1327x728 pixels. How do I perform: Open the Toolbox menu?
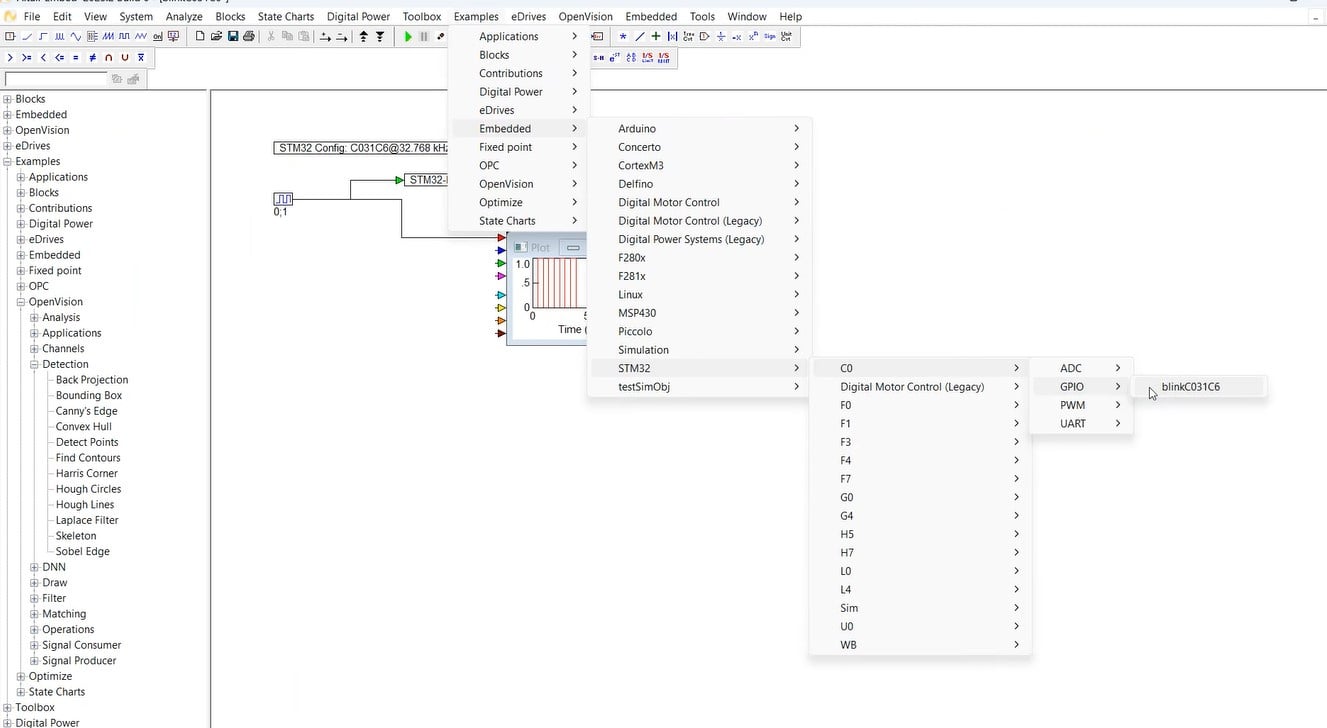(x=422, y=16)
